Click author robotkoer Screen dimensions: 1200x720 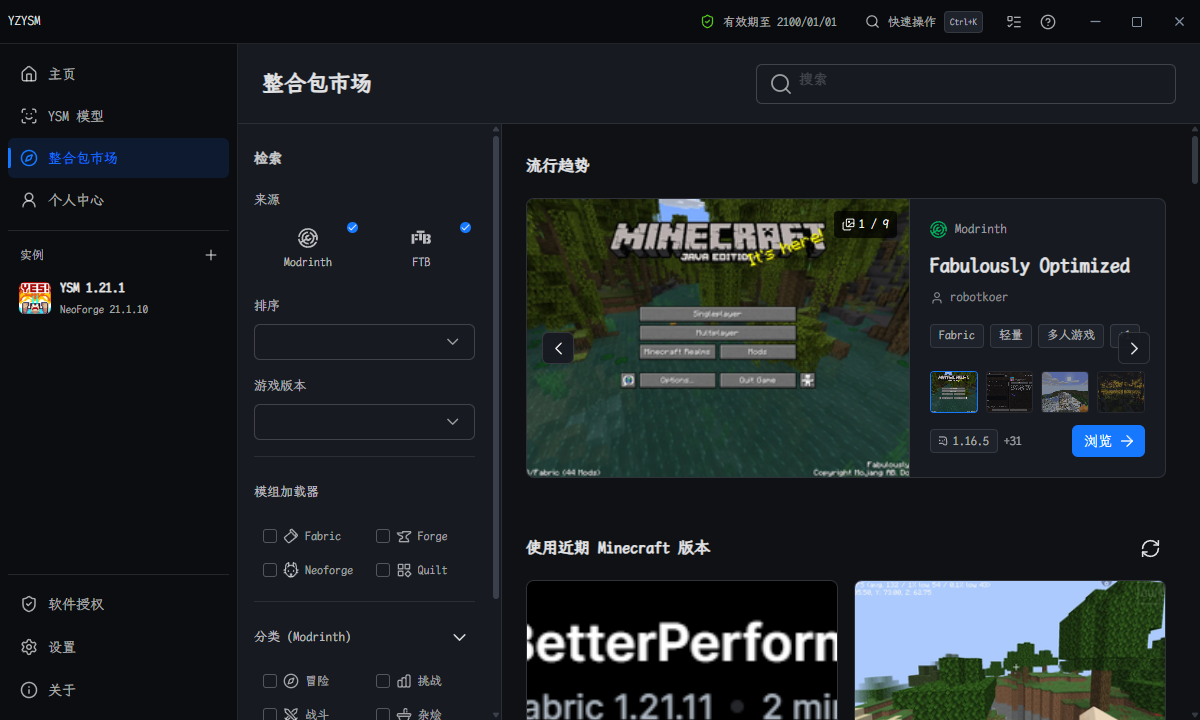coord(979,298)
